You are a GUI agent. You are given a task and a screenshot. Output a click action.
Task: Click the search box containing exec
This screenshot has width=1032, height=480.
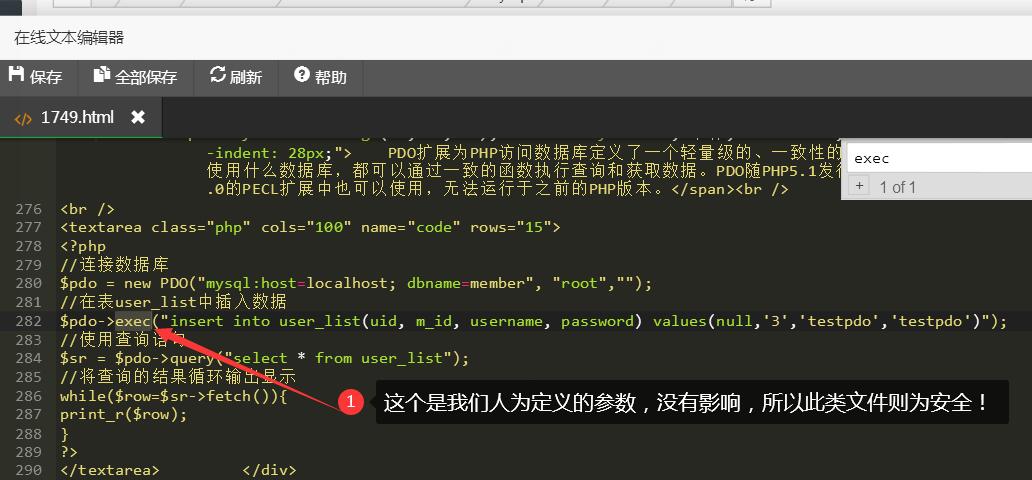click(x=940, y=159)
